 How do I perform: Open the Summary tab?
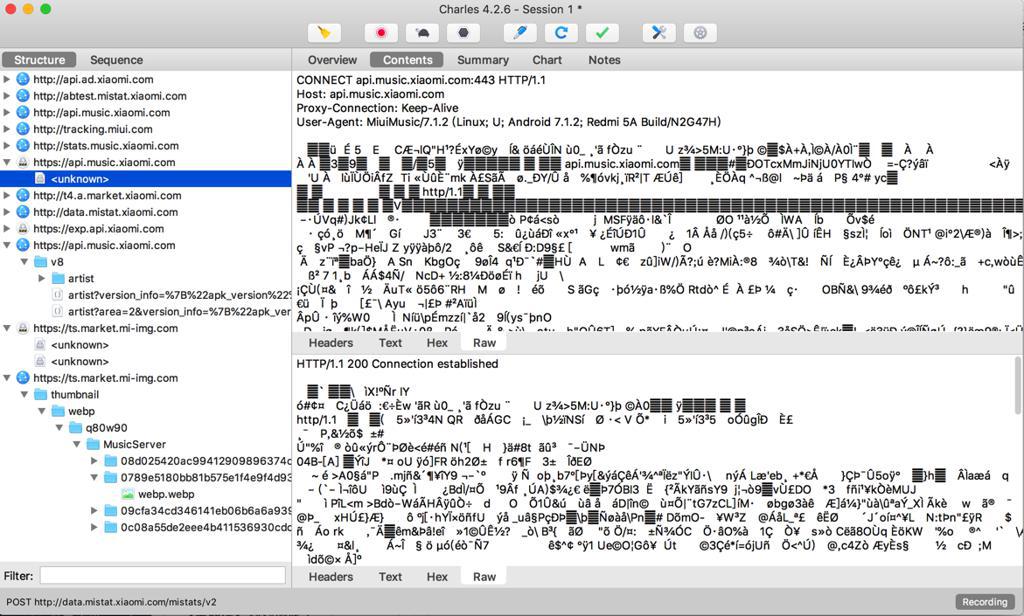click(x=483, y=59)
